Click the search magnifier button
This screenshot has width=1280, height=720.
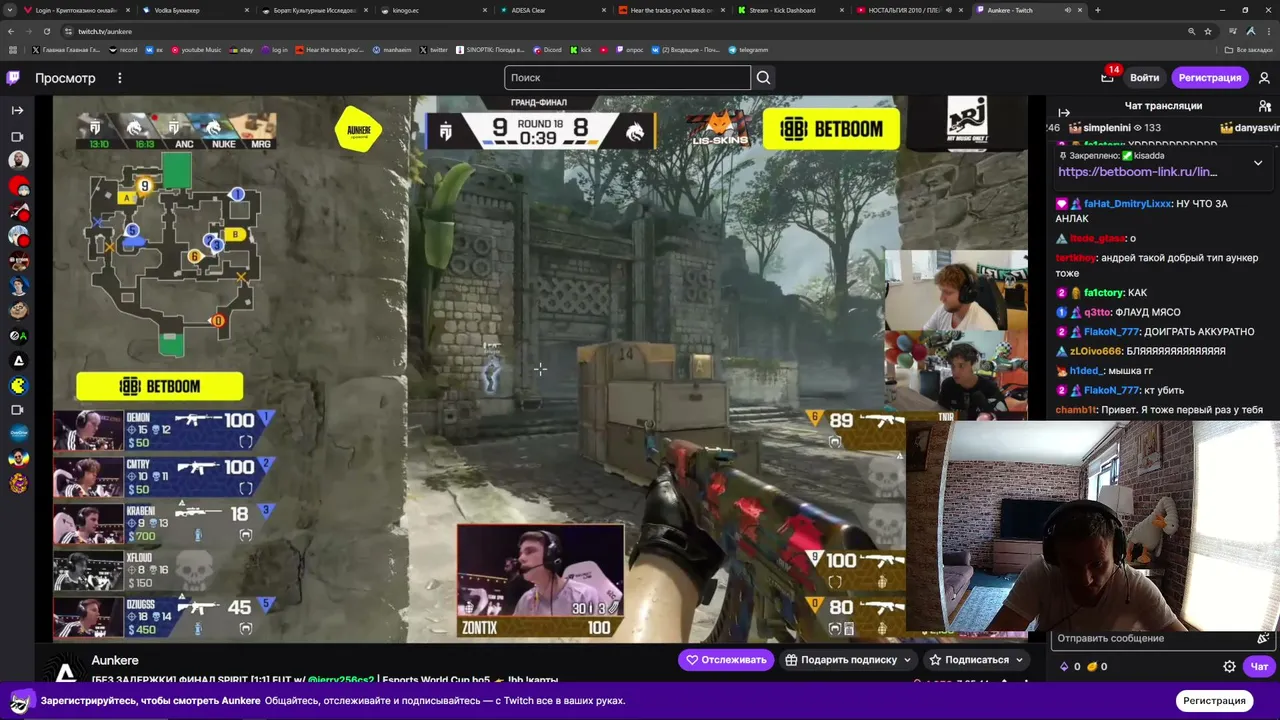coord(763,78)
